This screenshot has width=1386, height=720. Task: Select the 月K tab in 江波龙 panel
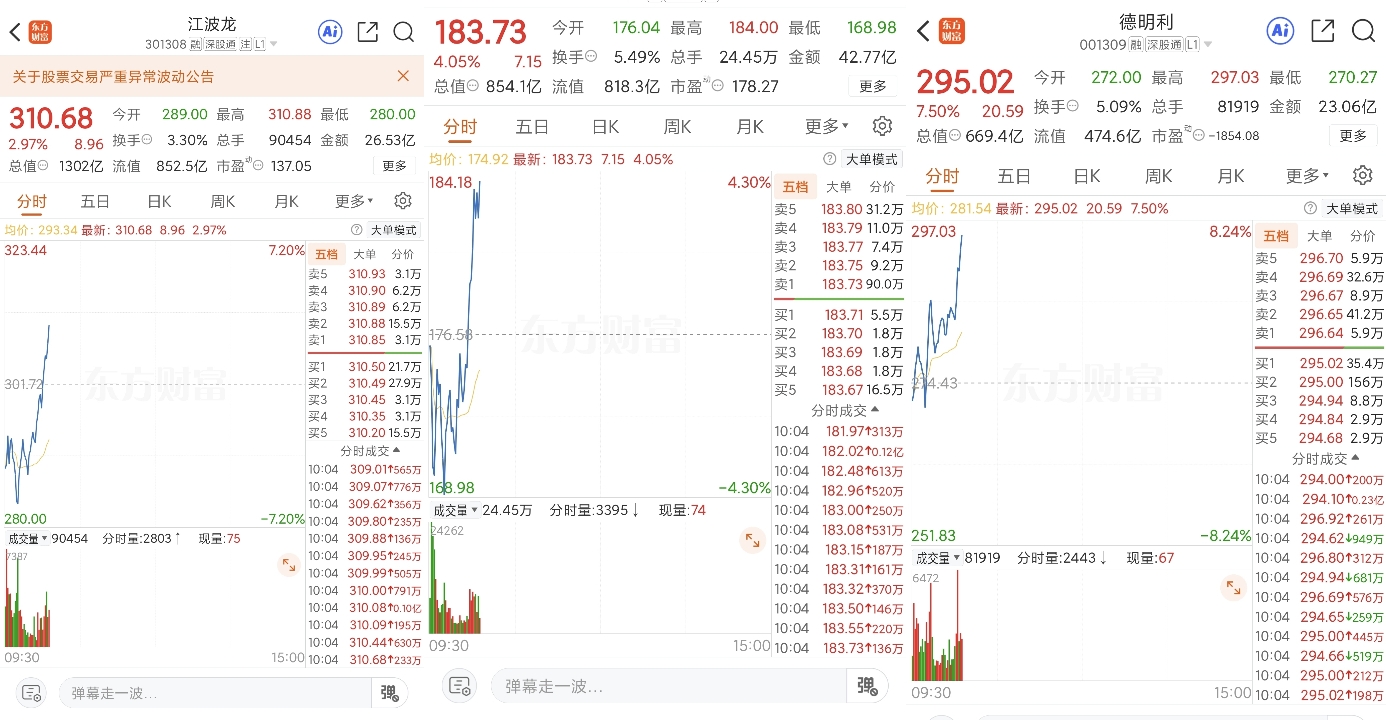pyautogui.click(x=287, y=201)
